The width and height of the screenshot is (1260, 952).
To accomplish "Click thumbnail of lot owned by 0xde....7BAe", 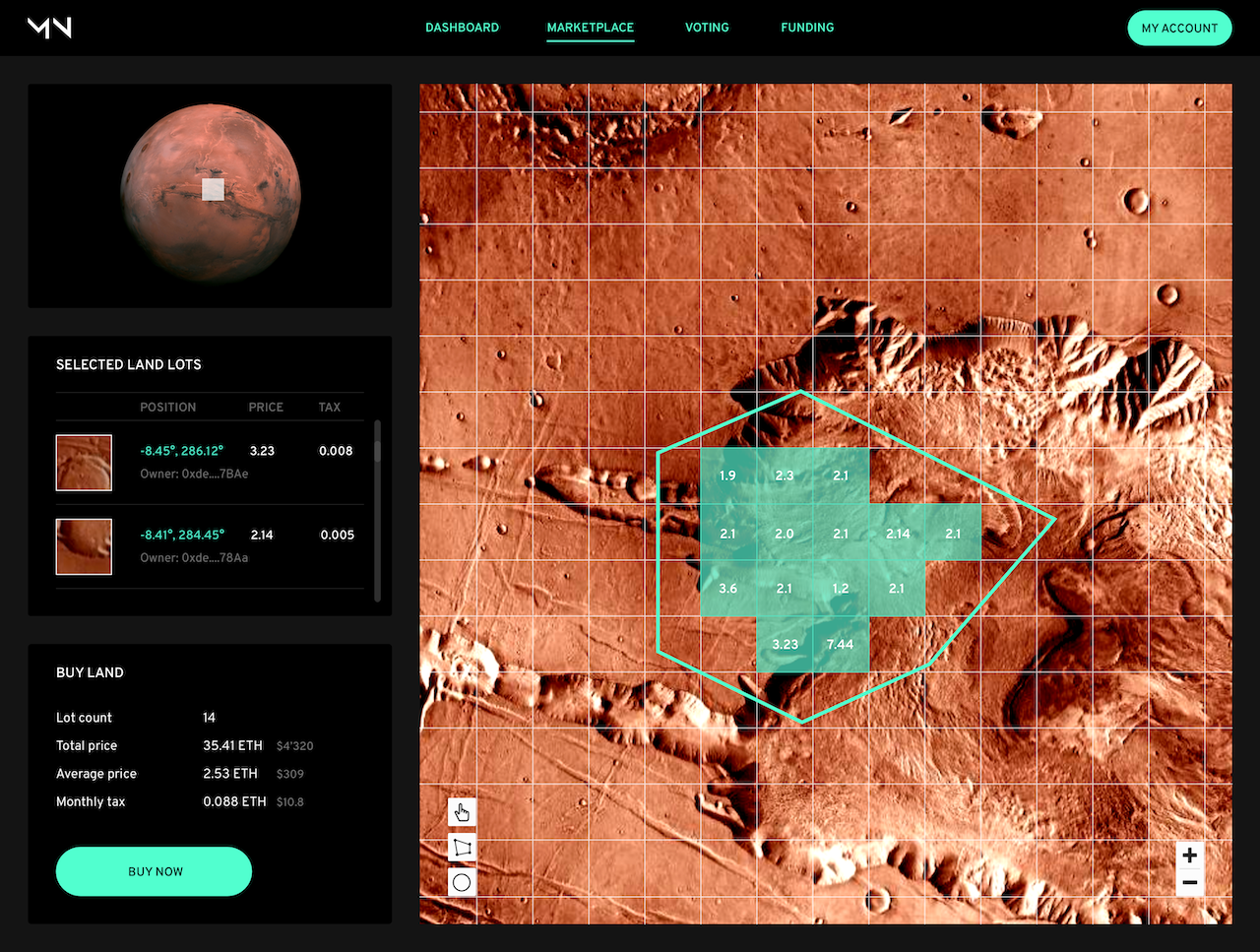I will [x=84, y=463].
